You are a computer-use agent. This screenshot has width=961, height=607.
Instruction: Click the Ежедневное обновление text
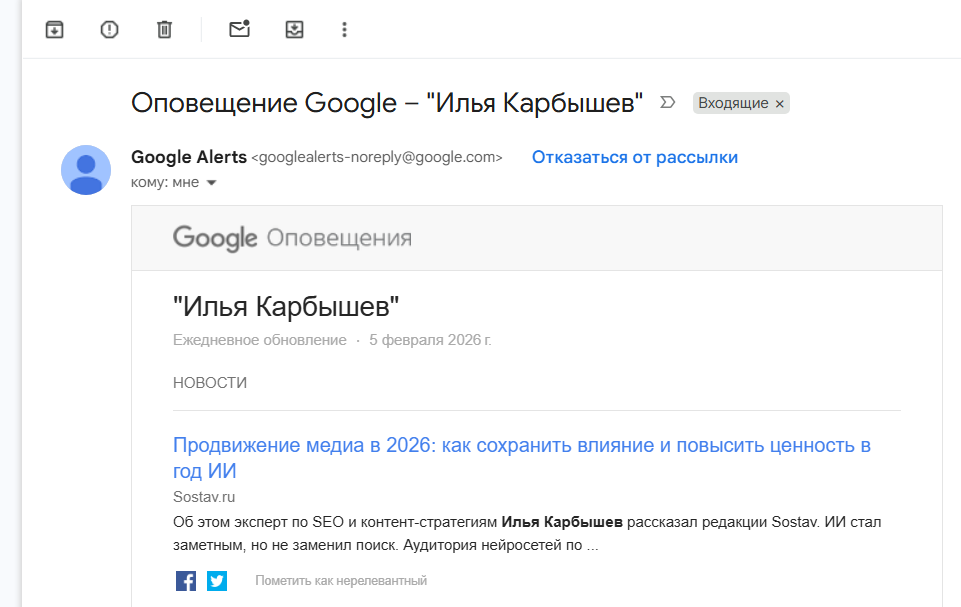point(259,340)
